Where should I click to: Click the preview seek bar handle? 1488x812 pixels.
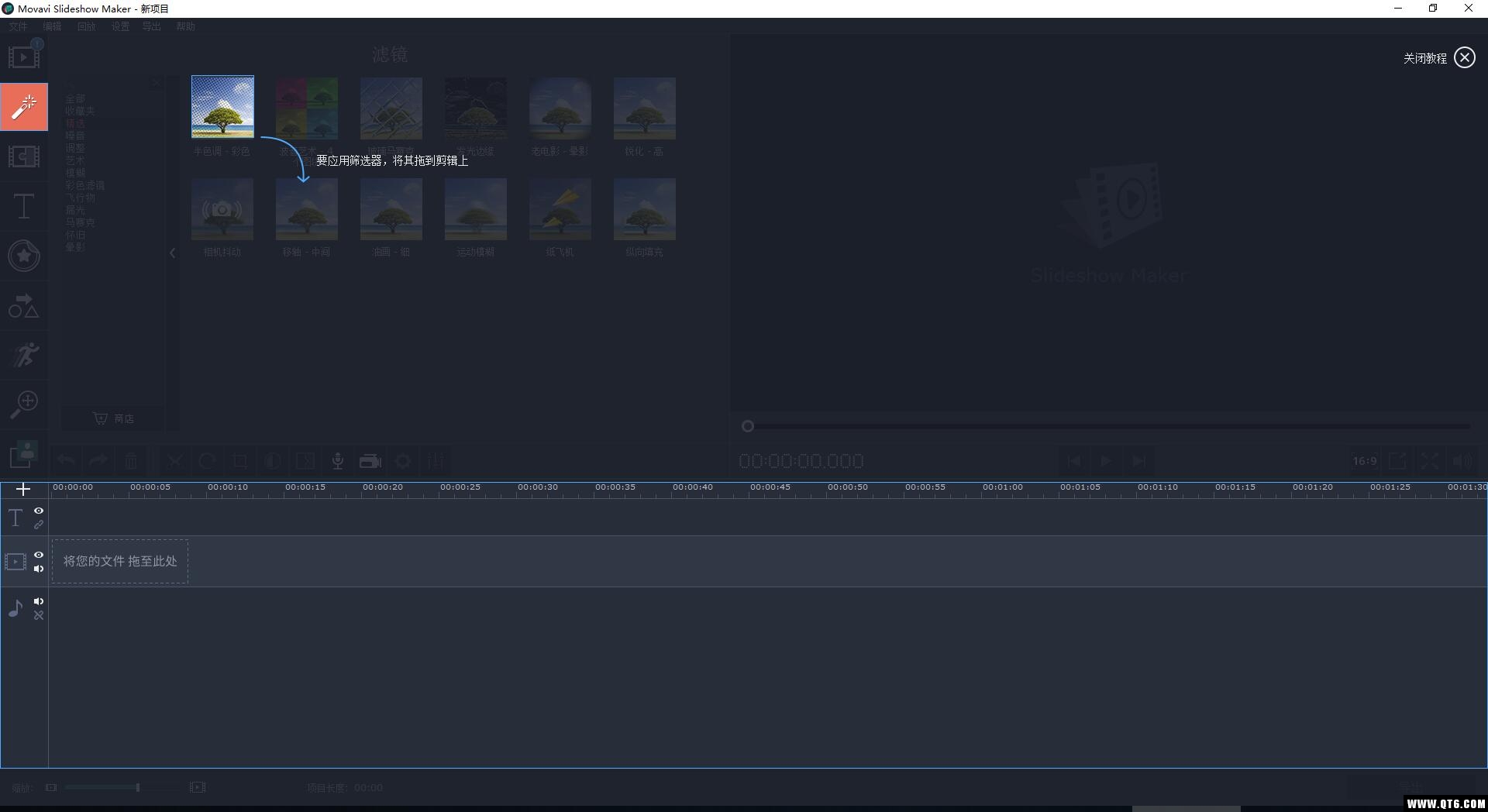click(748, 426)
